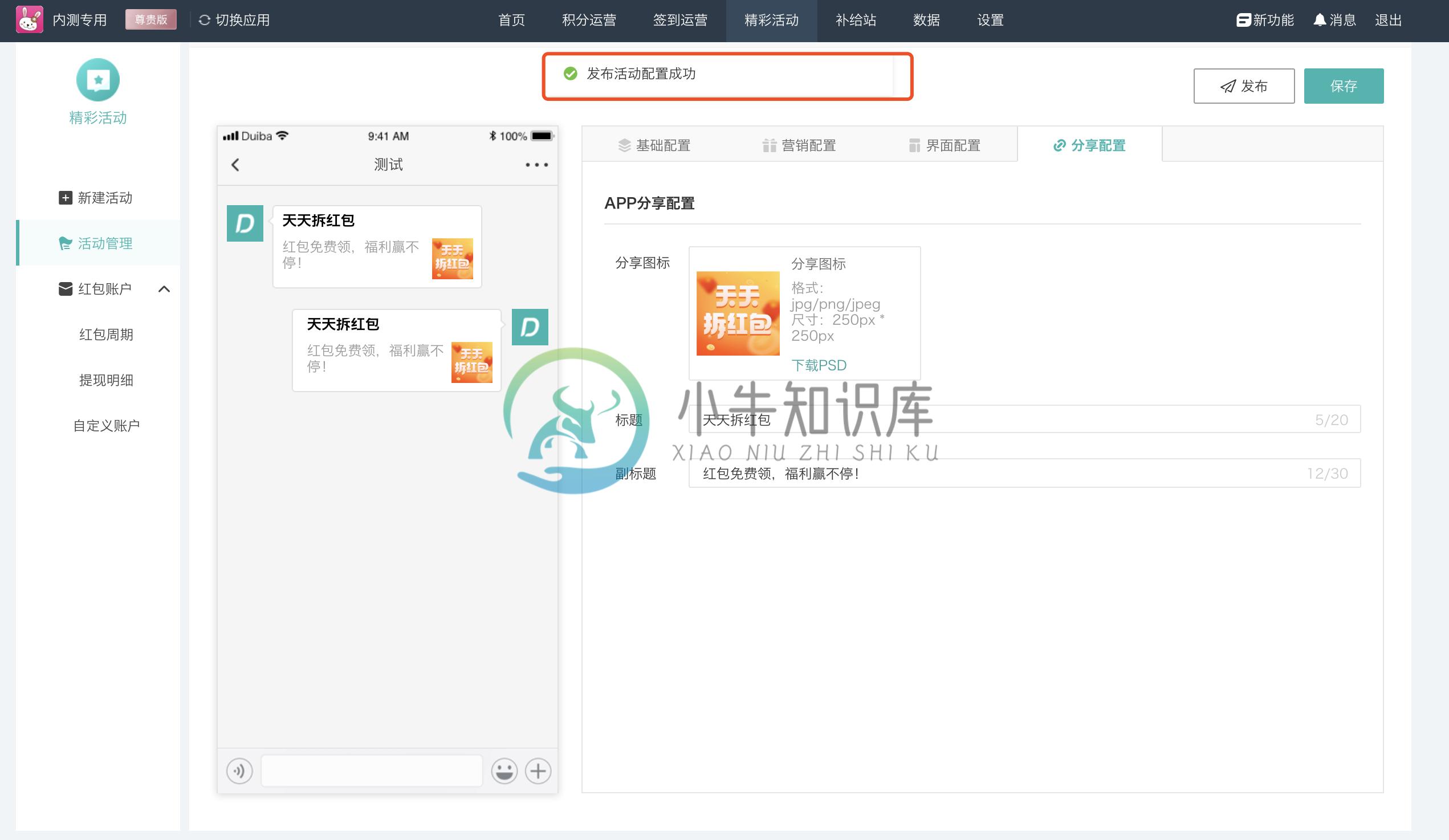Screen dimensions: 1449x840
Task: Open 提现明细 in sidebar
Action: 107,380
